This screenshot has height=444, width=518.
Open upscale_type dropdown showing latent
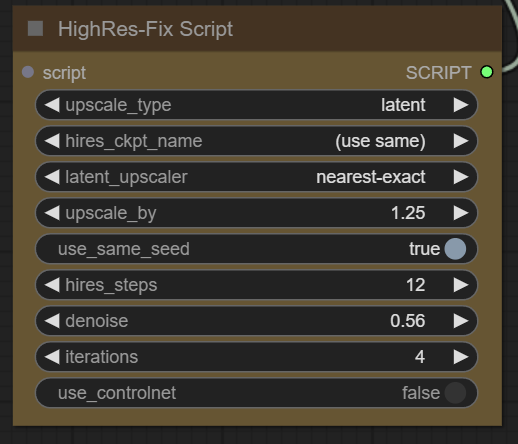(x=256, y=105)
